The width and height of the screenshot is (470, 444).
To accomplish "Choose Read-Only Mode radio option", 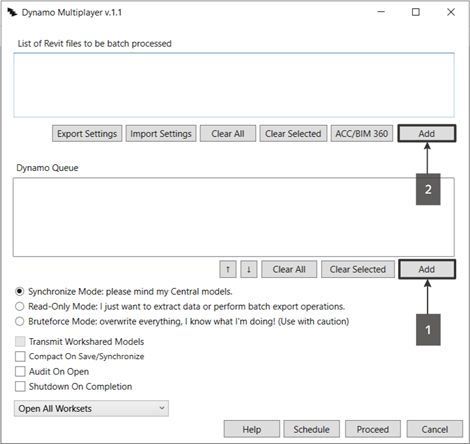I will (20, 306).
